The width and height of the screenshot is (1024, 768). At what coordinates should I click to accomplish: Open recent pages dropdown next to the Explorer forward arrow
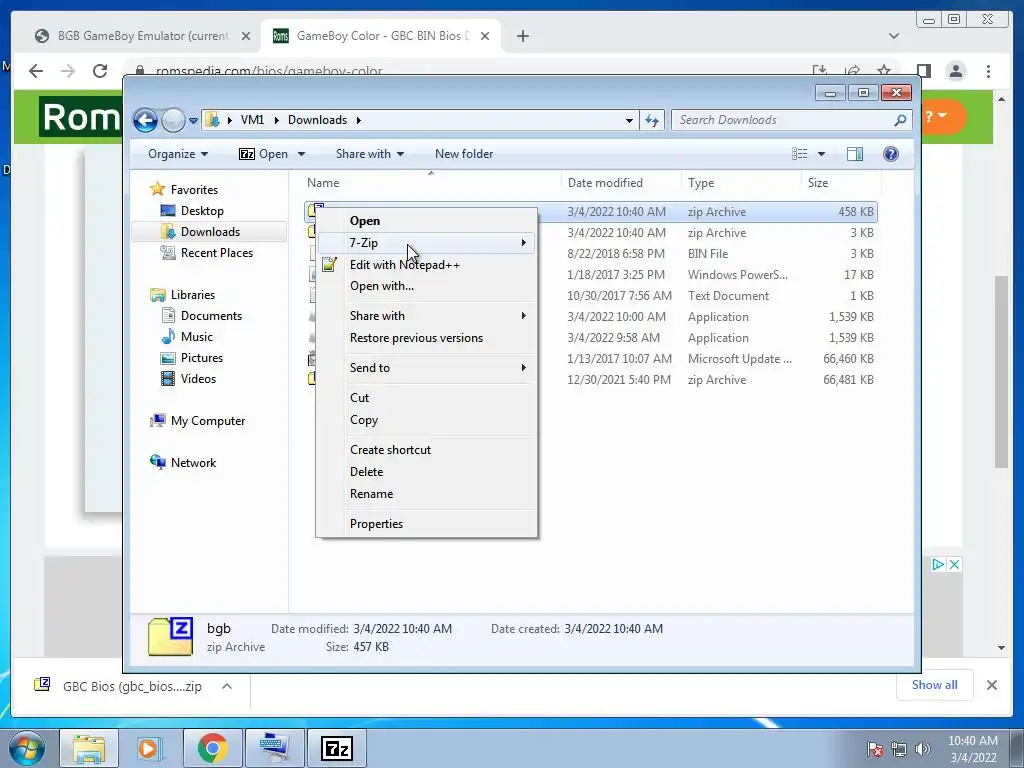coord(193,121)
